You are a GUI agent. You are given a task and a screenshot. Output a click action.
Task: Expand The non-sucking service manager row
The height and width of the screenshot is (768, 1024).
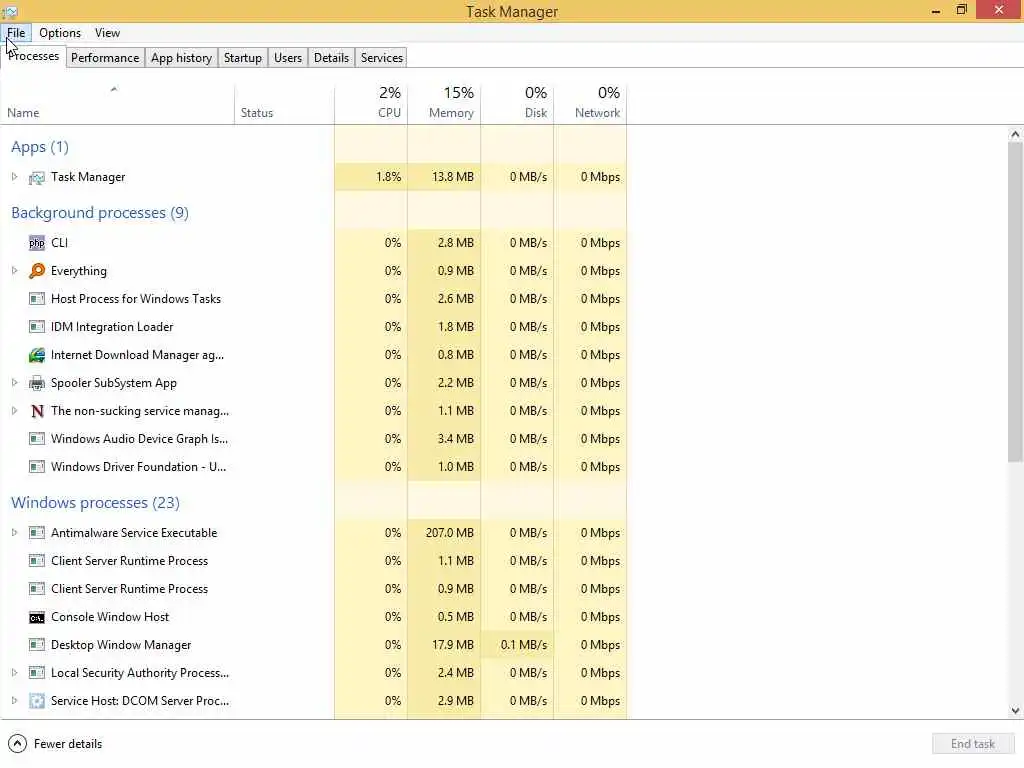coord(14,411)
